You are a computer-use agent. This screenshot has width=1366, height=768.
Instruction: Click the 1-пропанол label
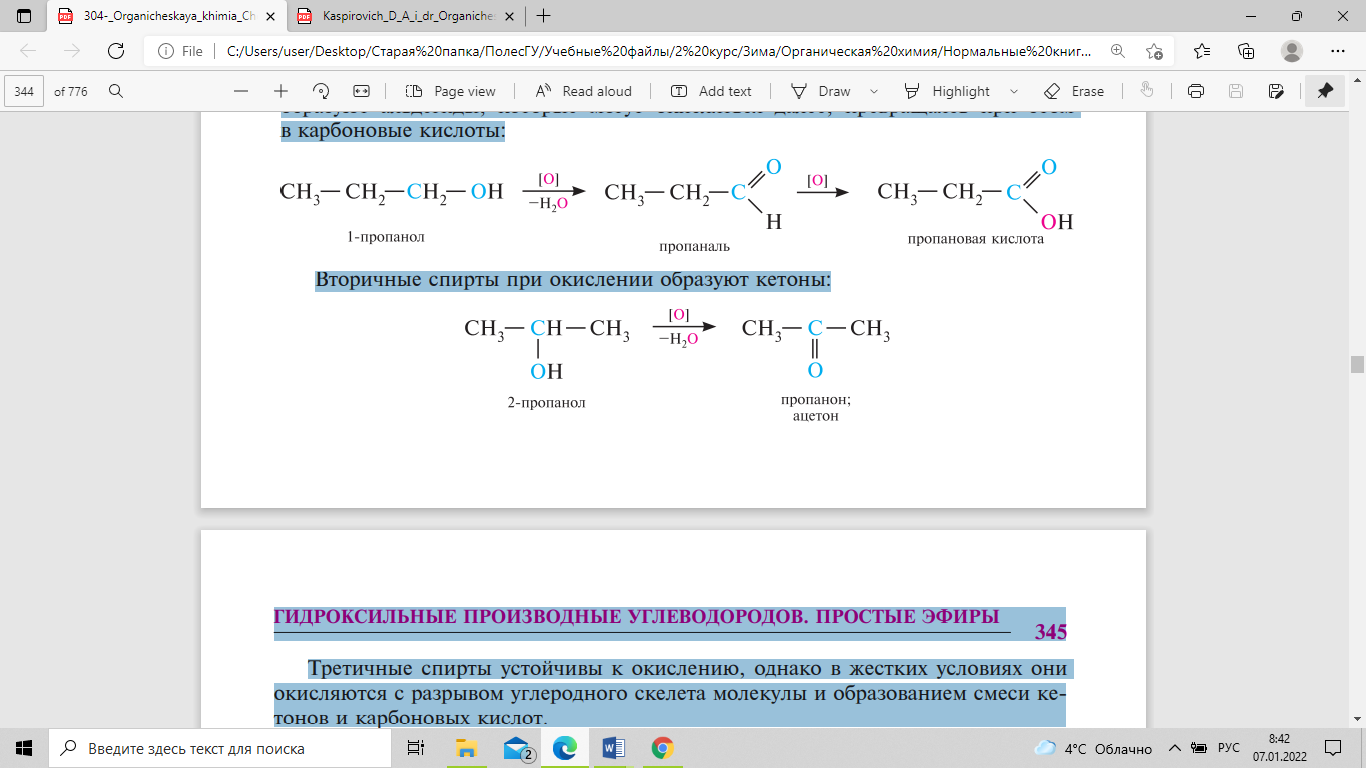tap(386, 238)
